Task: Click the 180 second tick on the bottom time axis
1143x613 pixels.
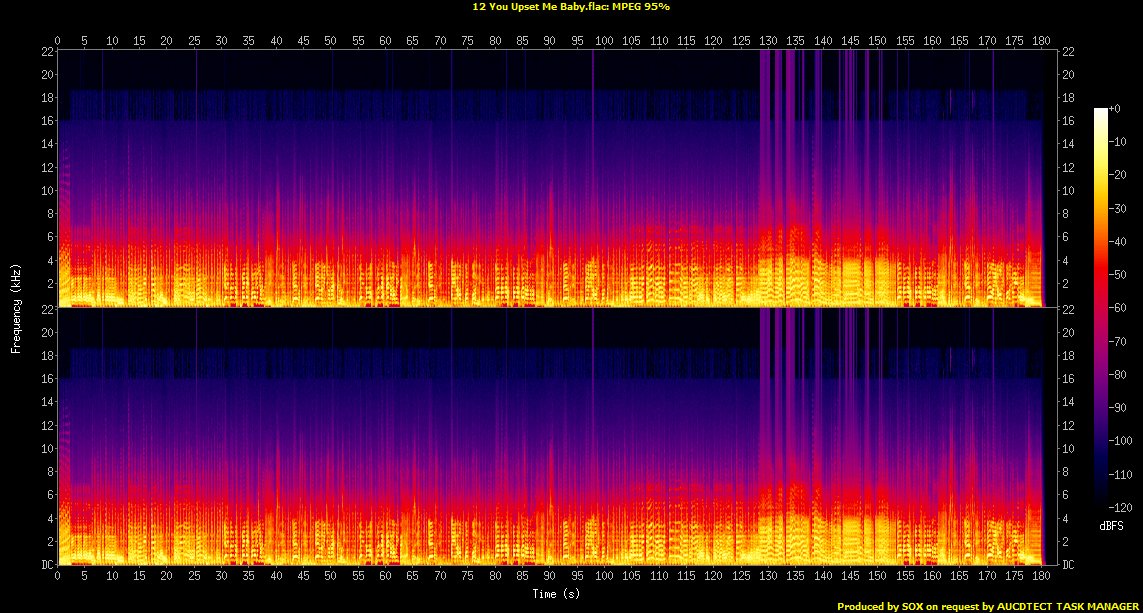Action: click(1040, 576)
